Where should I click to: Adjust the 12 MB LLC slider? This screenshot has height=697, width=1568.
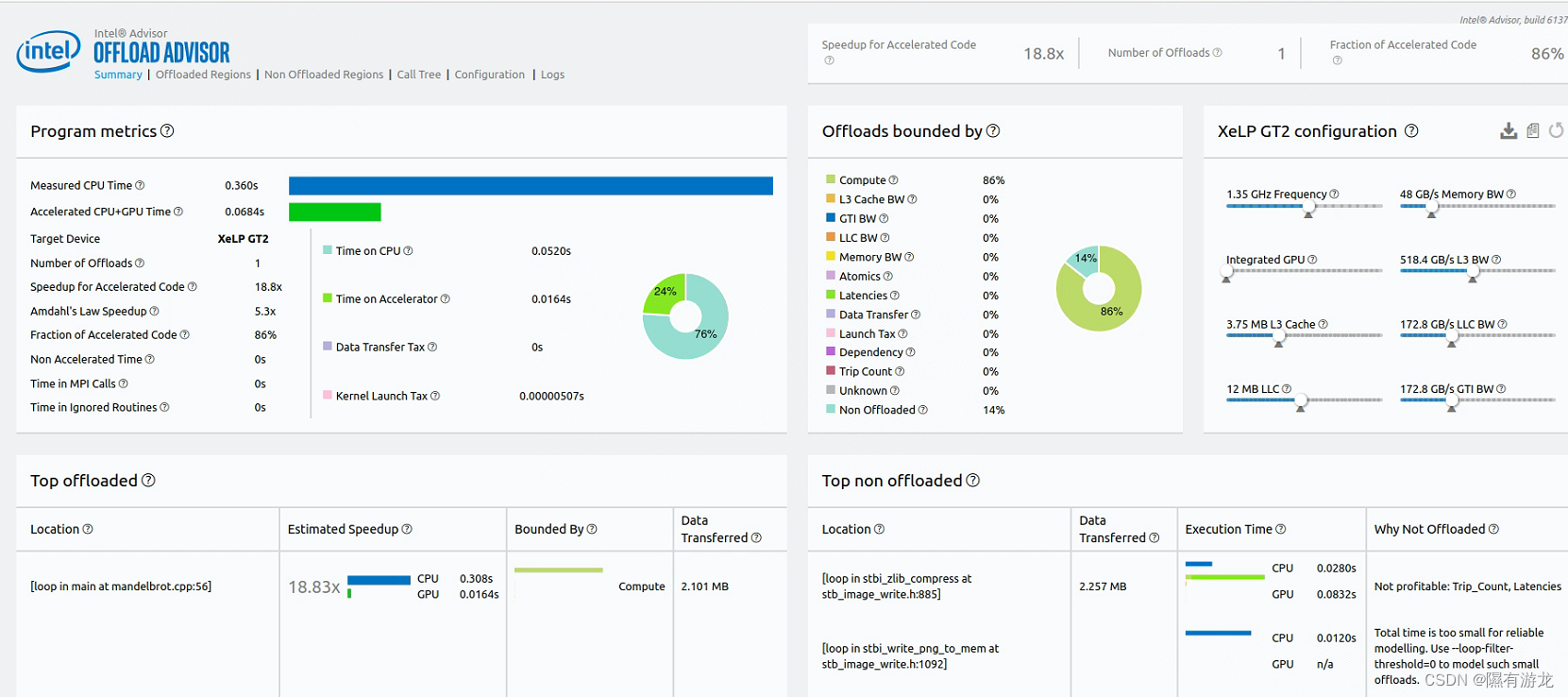1301,401
